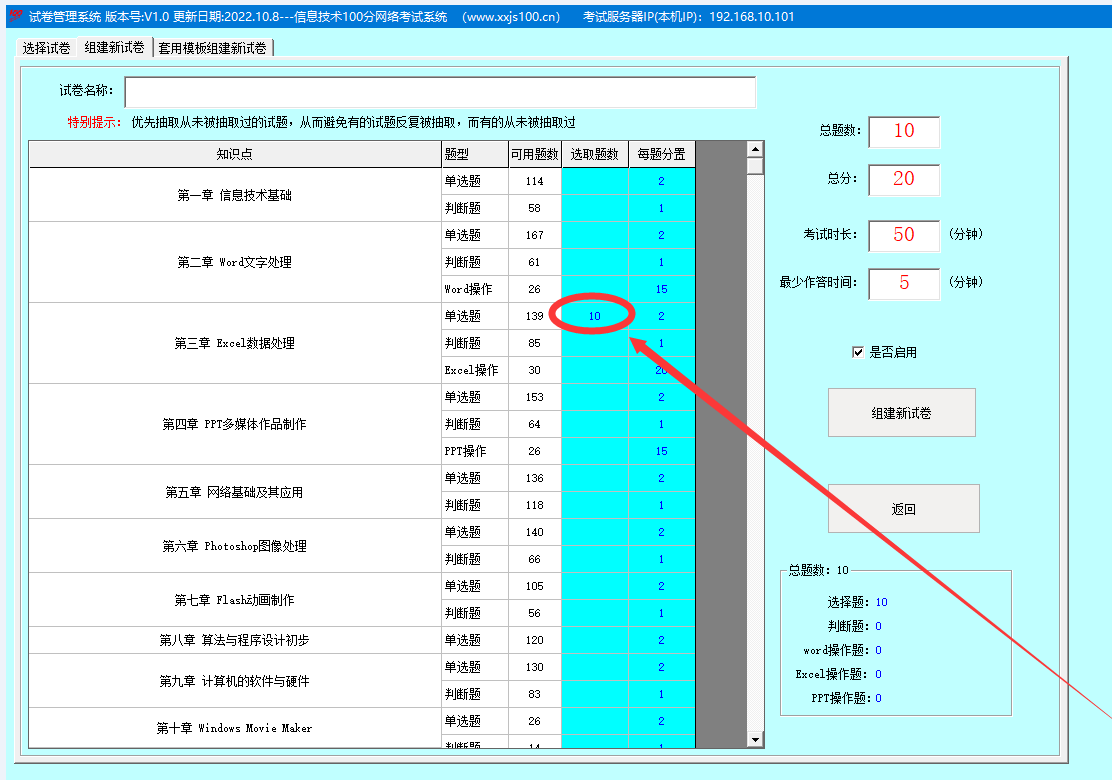
Task: Click the 组建新试卷 button
Action: [x=901, y=413]
